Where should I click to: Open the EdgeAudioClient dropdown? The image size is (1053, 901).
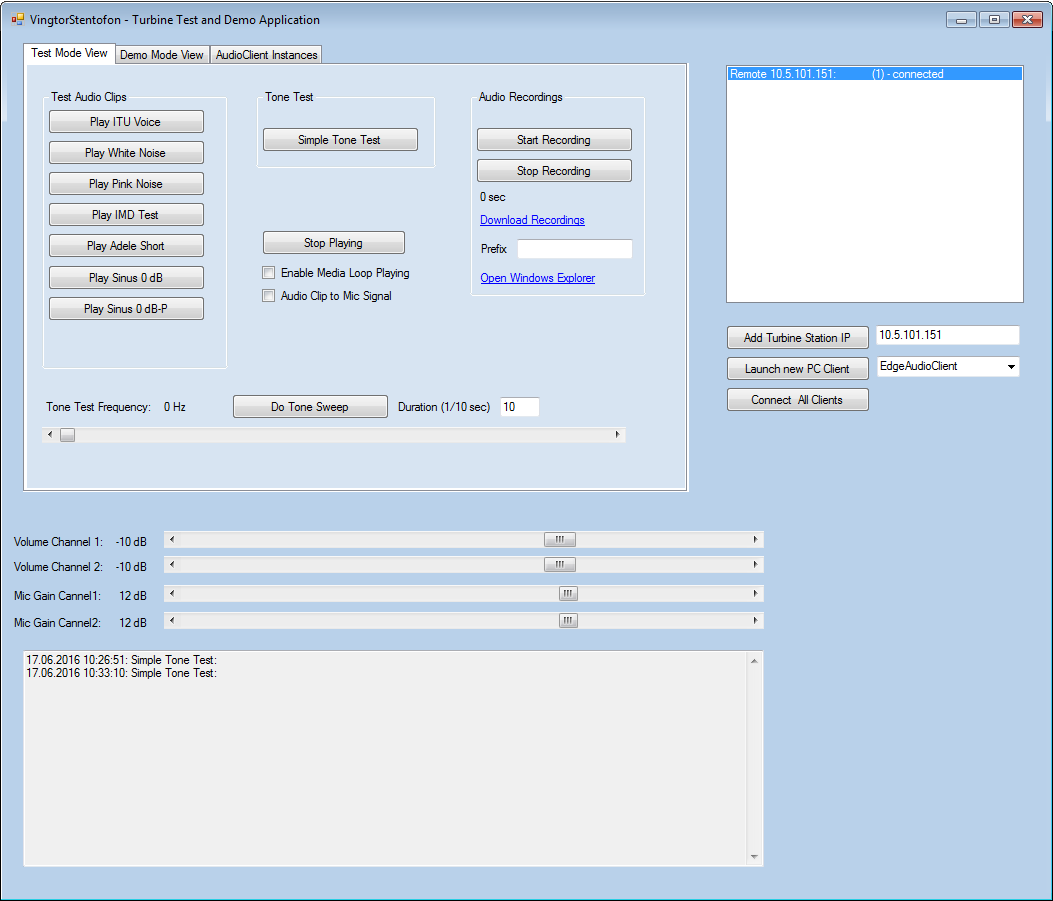tap(1011, 367)
